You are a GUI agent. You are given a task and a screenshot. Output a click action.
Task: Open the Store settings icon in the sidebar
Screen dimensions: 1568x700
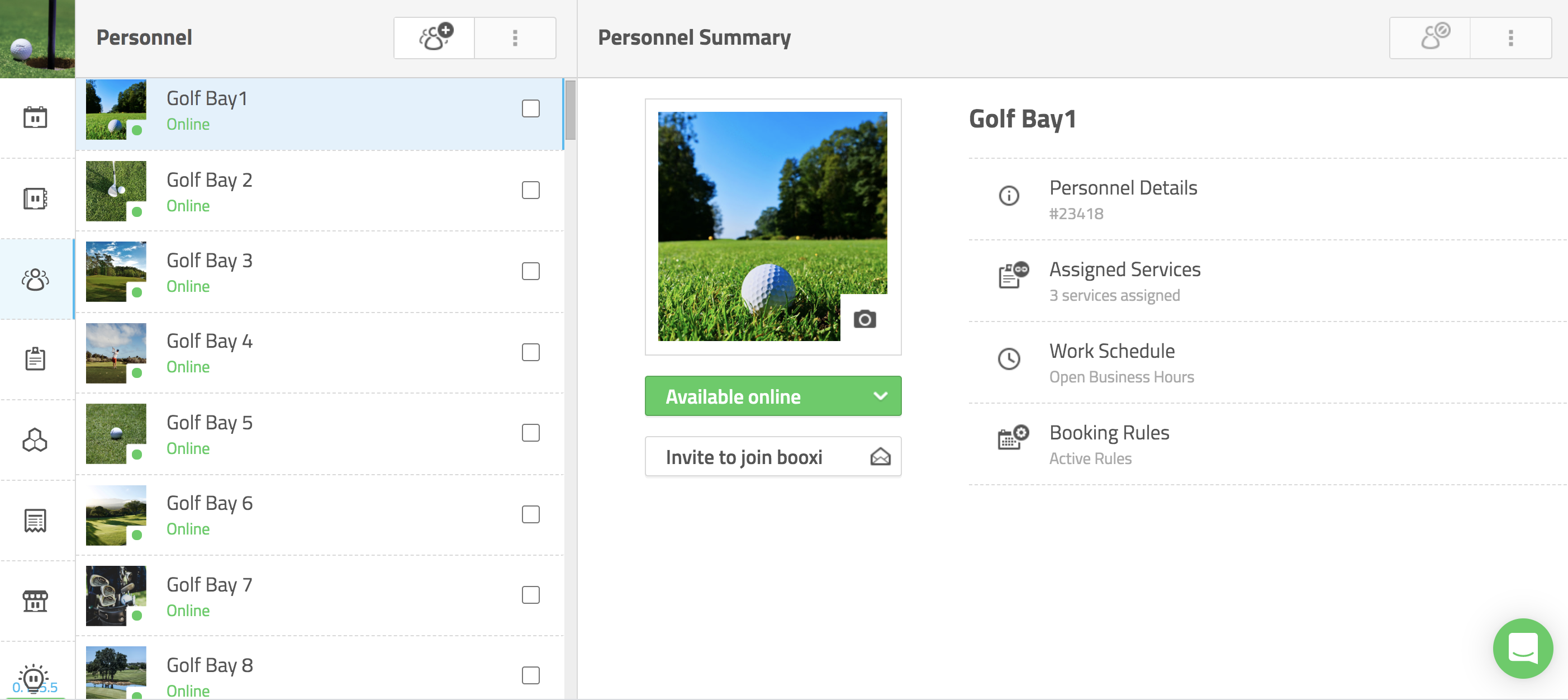36,600
